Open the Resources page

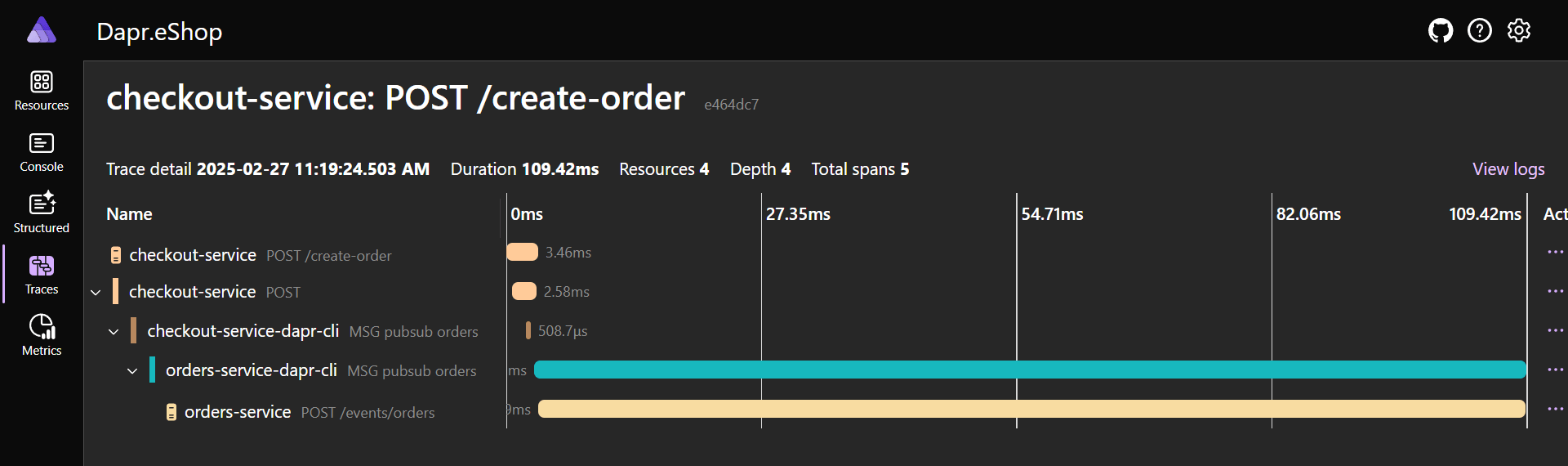pyautogui.click(x=42, y=91)
